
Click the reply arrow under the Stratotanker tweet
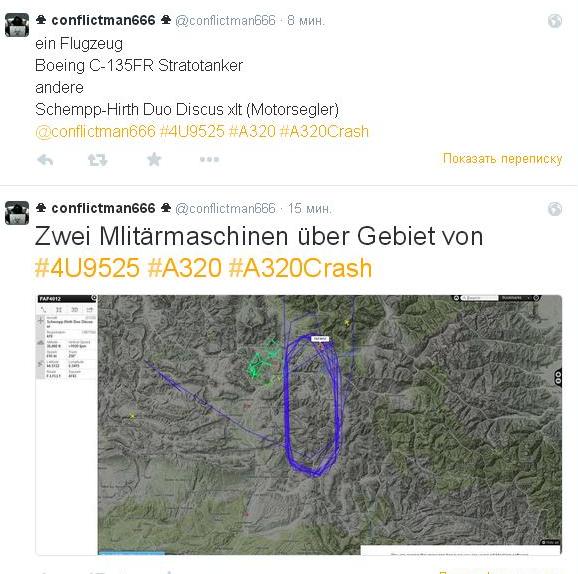click(45, 160)
